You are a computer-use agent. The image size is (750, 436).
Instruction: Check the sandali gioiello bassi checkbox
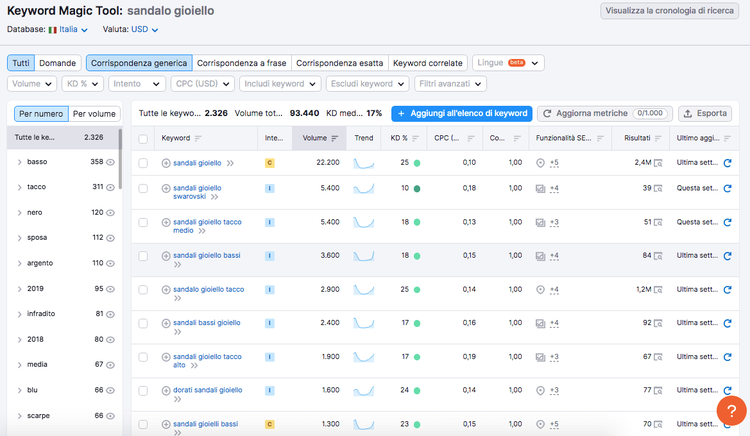tap(143, 256)
